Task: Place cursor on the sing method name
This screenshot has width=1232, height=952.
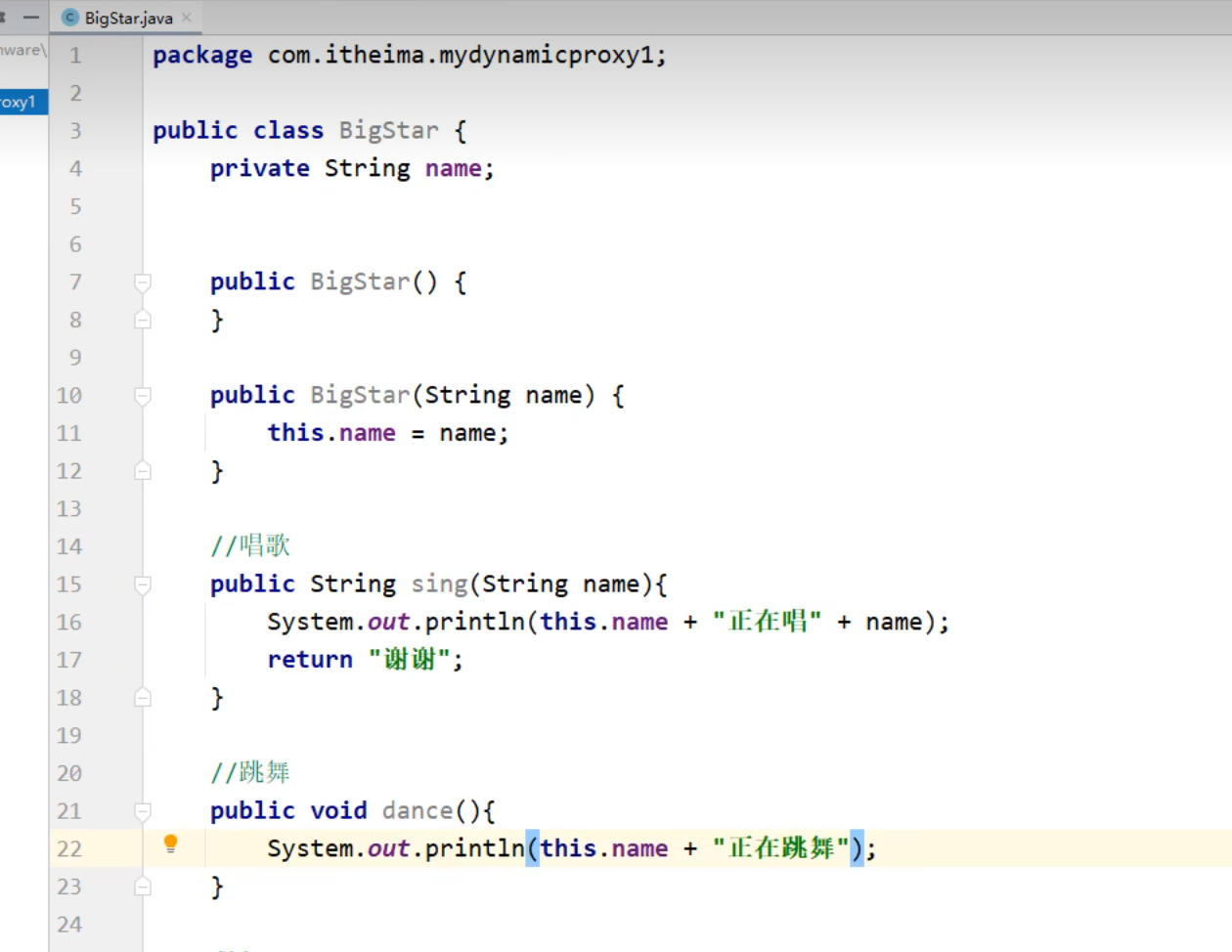Action: (439, 584)
